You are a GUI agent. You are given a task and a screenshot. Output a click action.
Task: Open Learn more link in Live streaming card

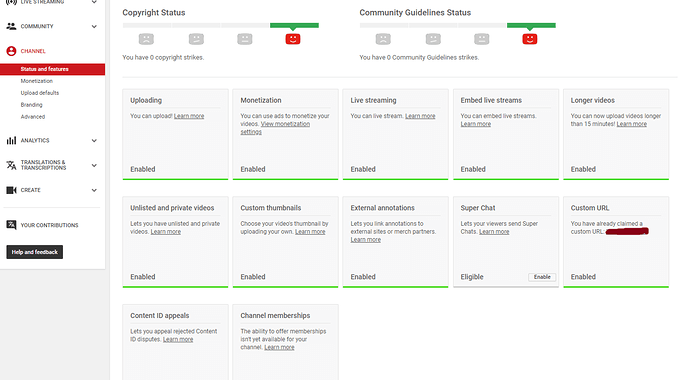point(420,116)
